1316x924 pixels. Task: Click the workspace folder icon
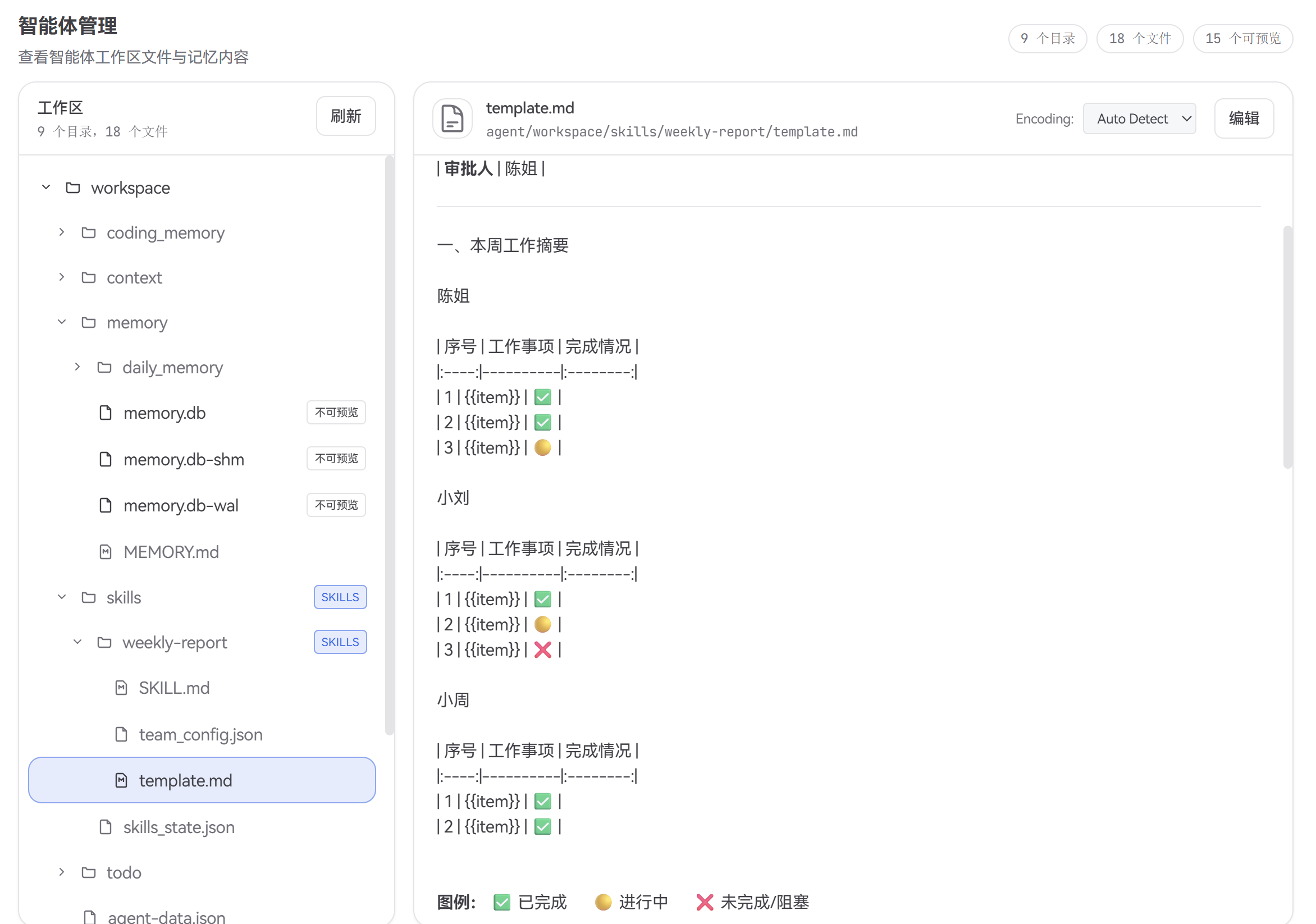click(73, 187)
